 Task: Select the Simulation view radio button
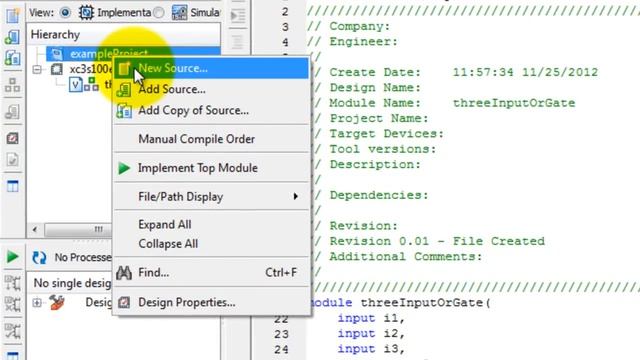point(159,13)
